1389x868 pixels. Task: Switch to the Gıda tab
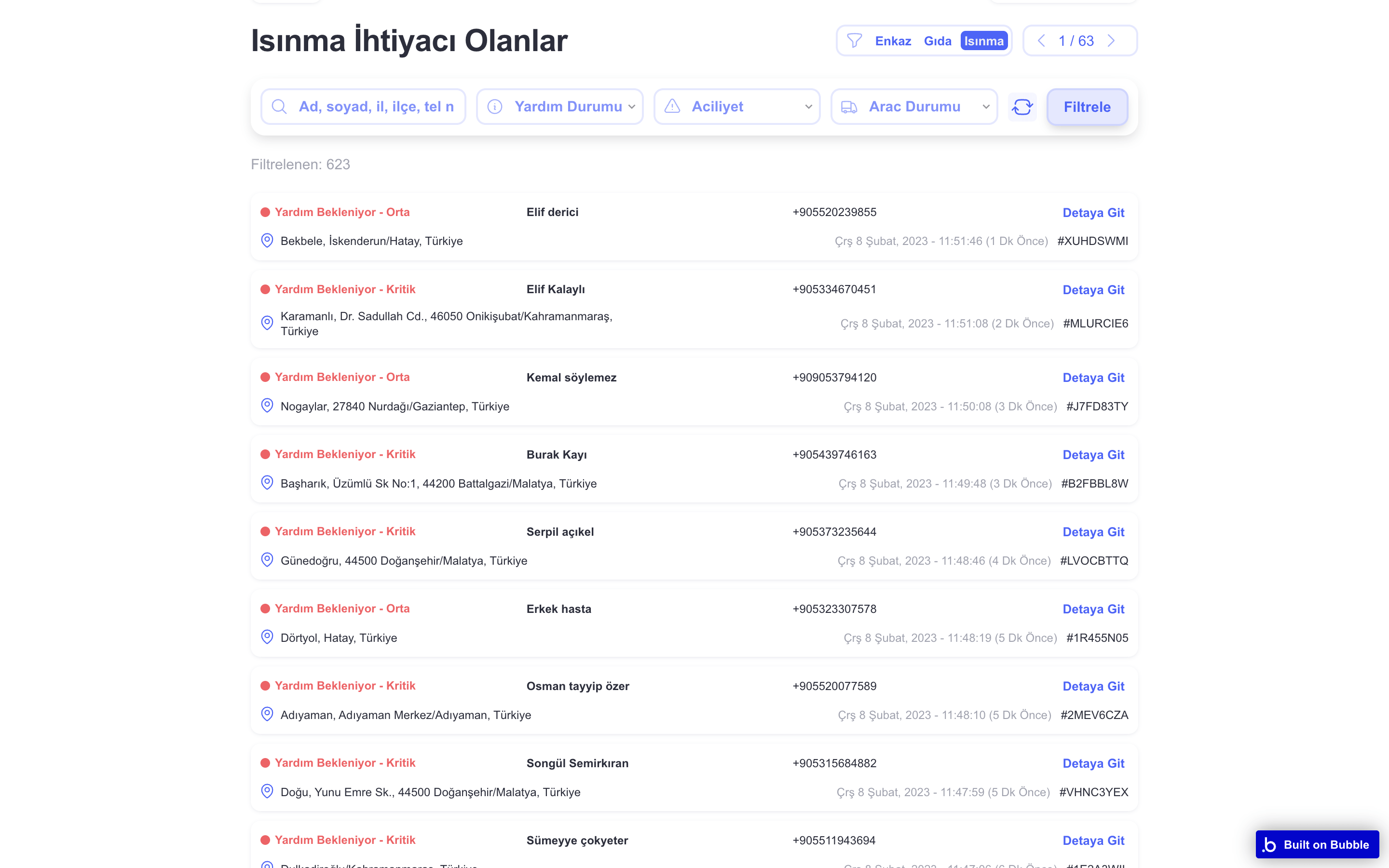[x=937, y=41]
